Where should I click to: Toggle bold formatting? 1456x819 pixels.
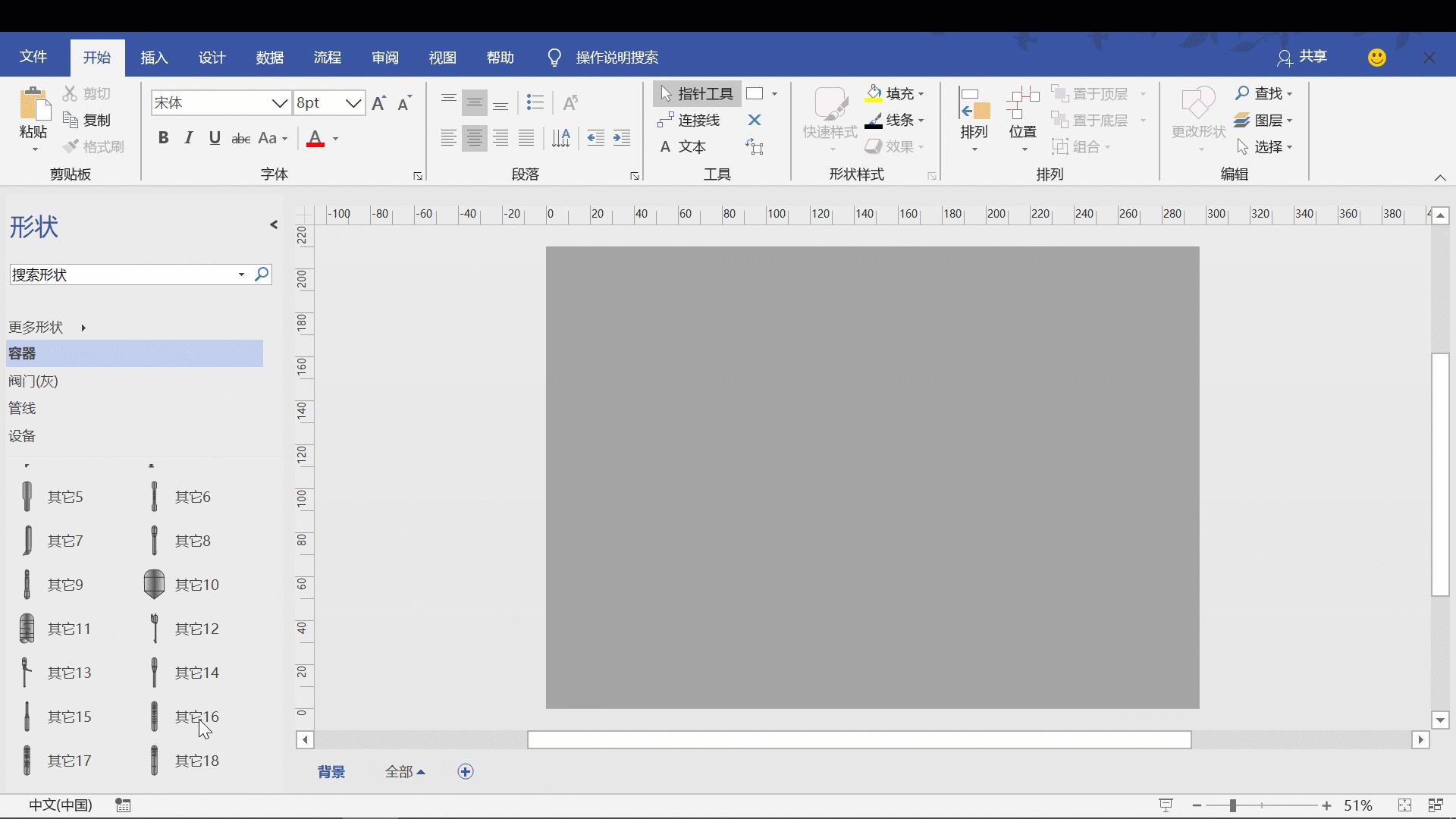(163, 137)
